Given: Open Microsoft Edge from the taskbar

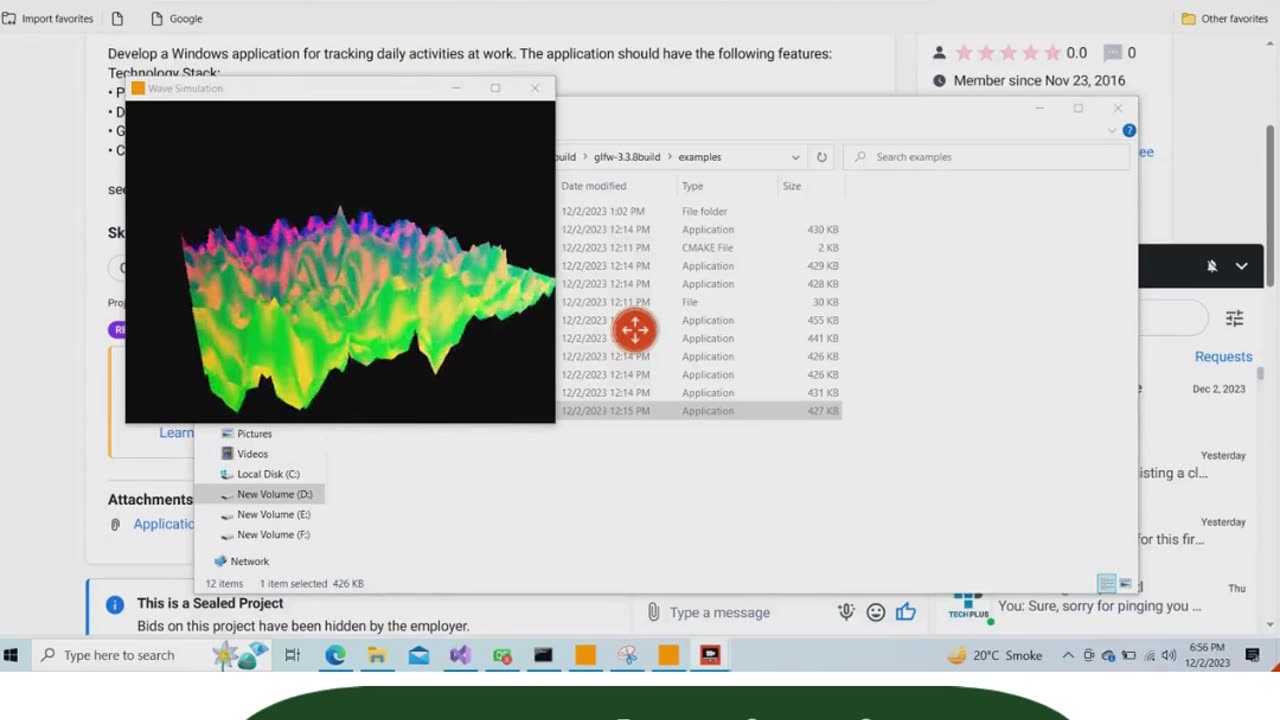Looking at the screenshot, I should [335, 655].
